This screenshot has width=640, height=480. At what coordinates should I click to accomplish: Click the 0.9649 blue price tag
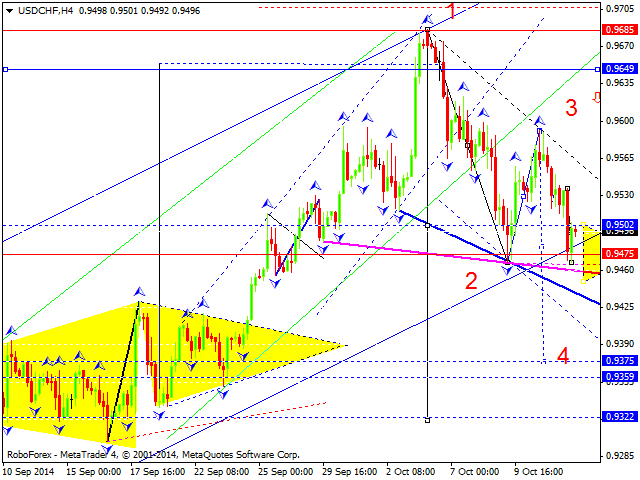(620, 69)
